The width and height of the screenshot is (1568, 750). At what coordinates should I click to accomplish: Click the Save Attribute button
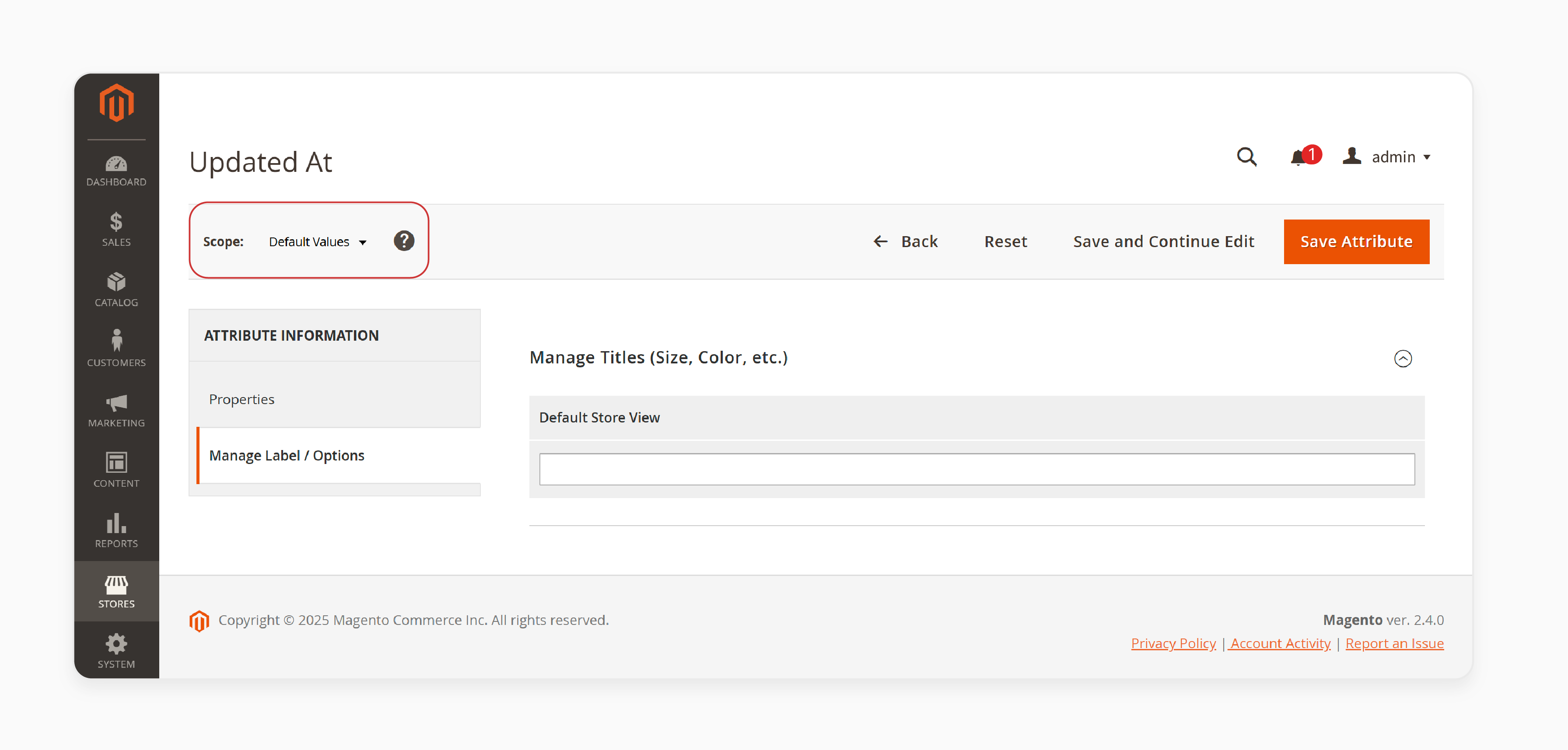[x=1356, y=241]
